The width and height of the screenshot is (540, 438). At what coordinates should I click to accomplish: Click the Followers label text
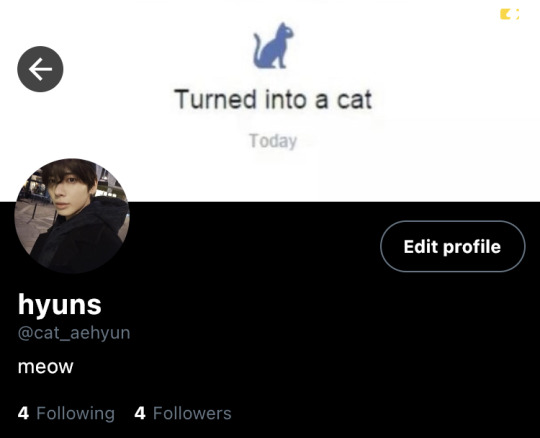point(192,413)
